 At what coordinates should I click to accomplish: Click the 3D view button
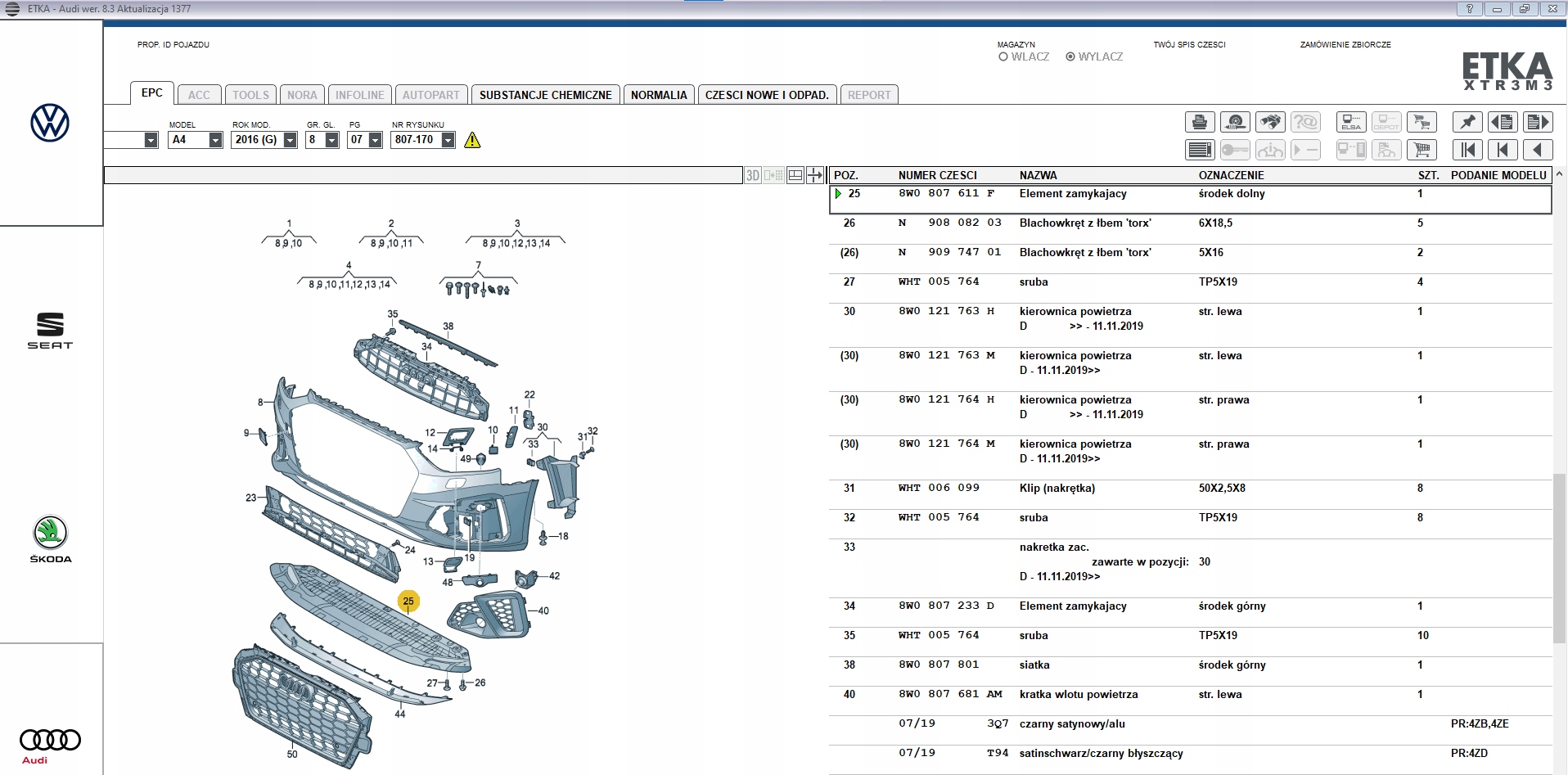(x=753, y=175)
